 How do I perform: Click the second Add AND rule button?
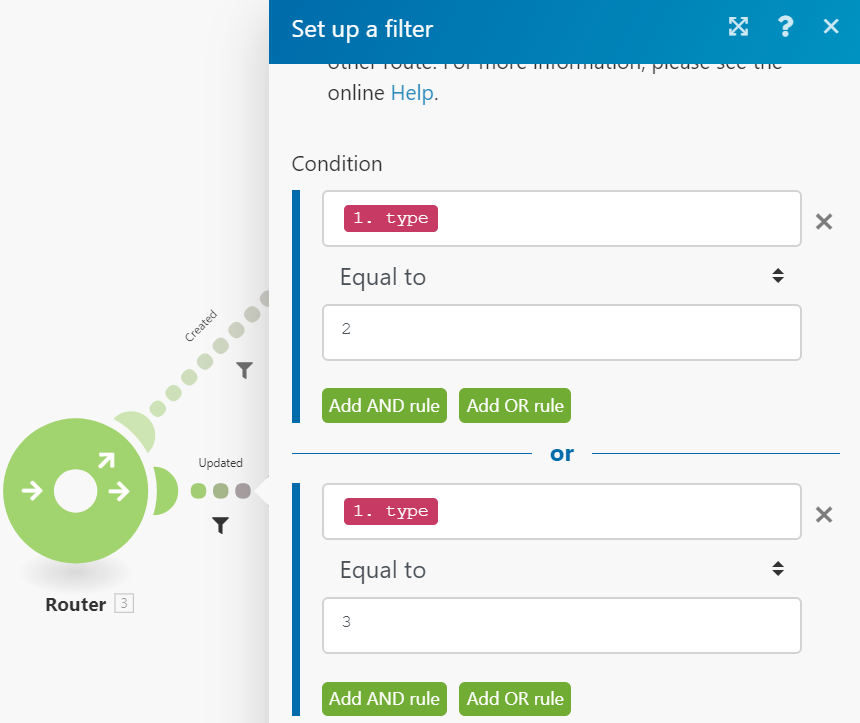pyautogui.click(x=384, y=698)
